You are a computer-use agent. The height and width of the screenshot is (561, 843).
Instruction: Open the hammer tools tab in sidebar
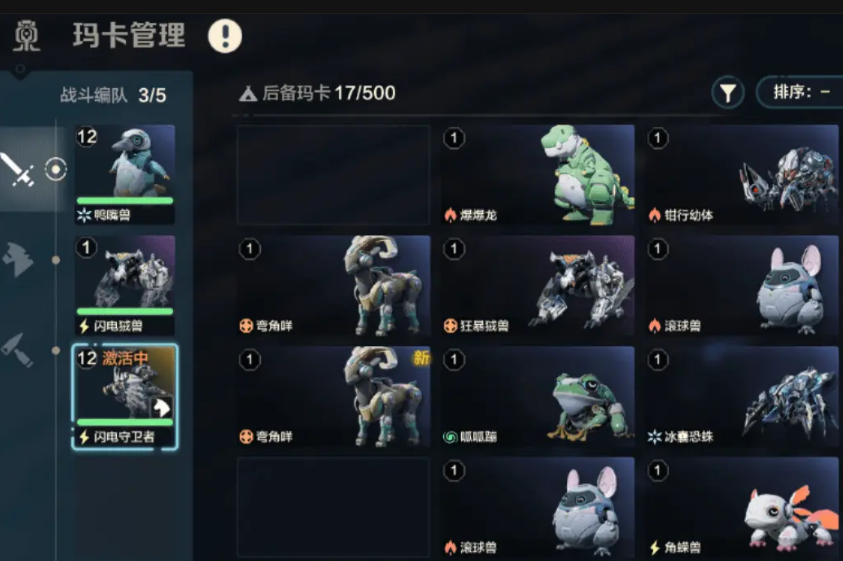pyautogui.click(x=18, y=350)
